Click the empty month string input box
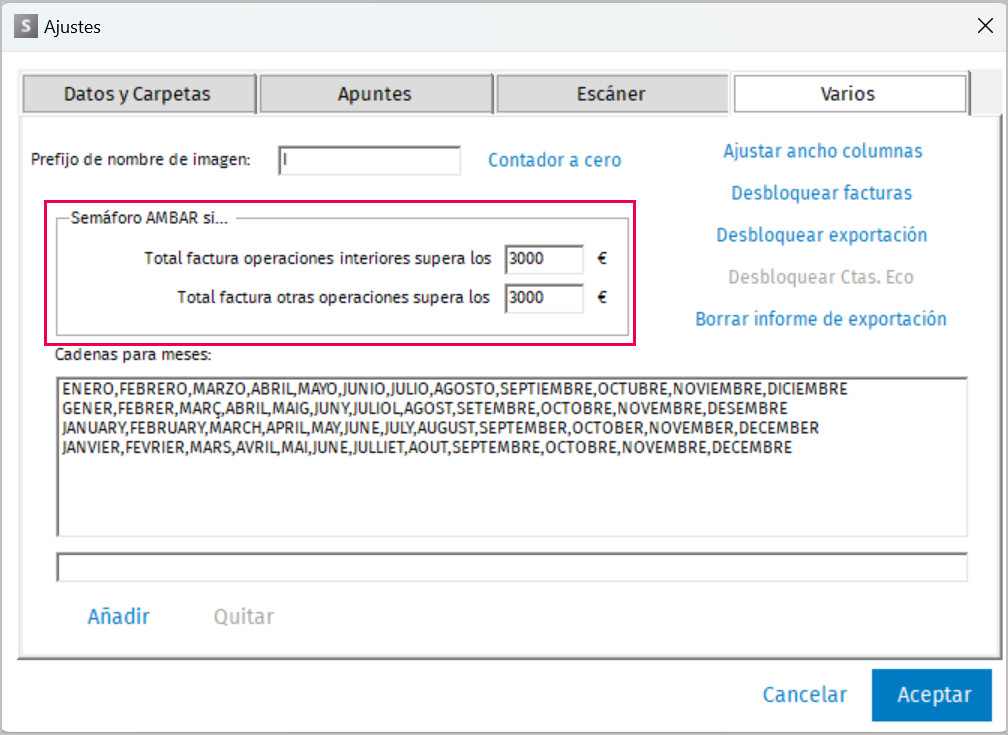 [512, 567]
